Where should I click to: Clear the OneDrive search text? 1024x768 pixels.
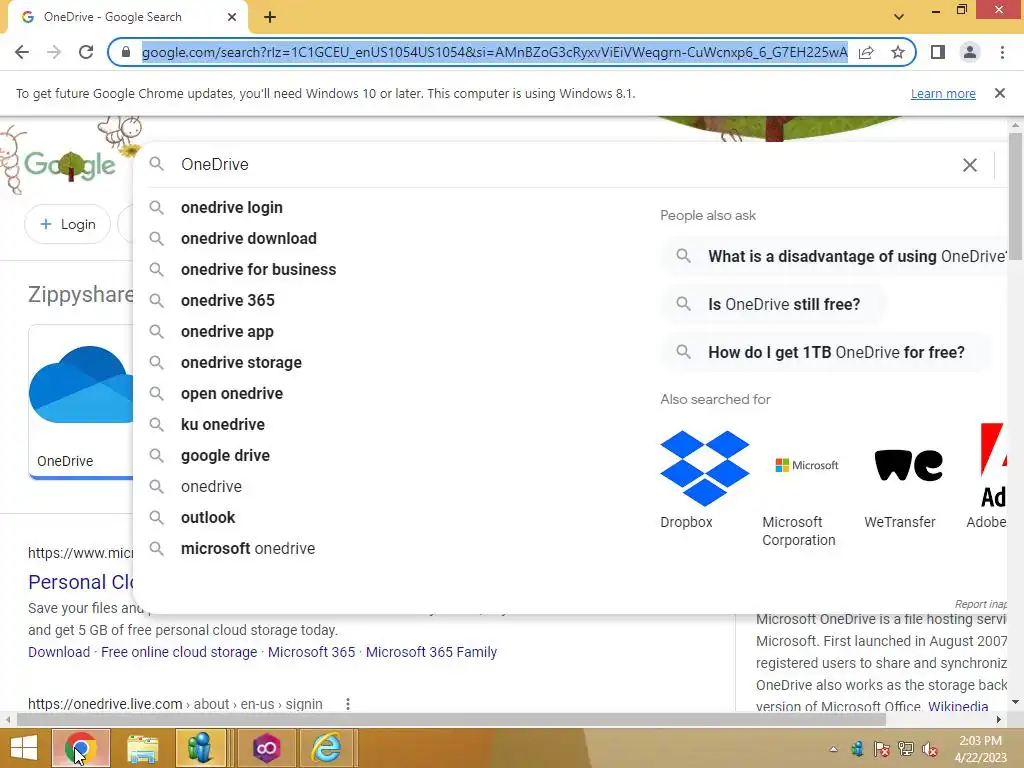970,165
